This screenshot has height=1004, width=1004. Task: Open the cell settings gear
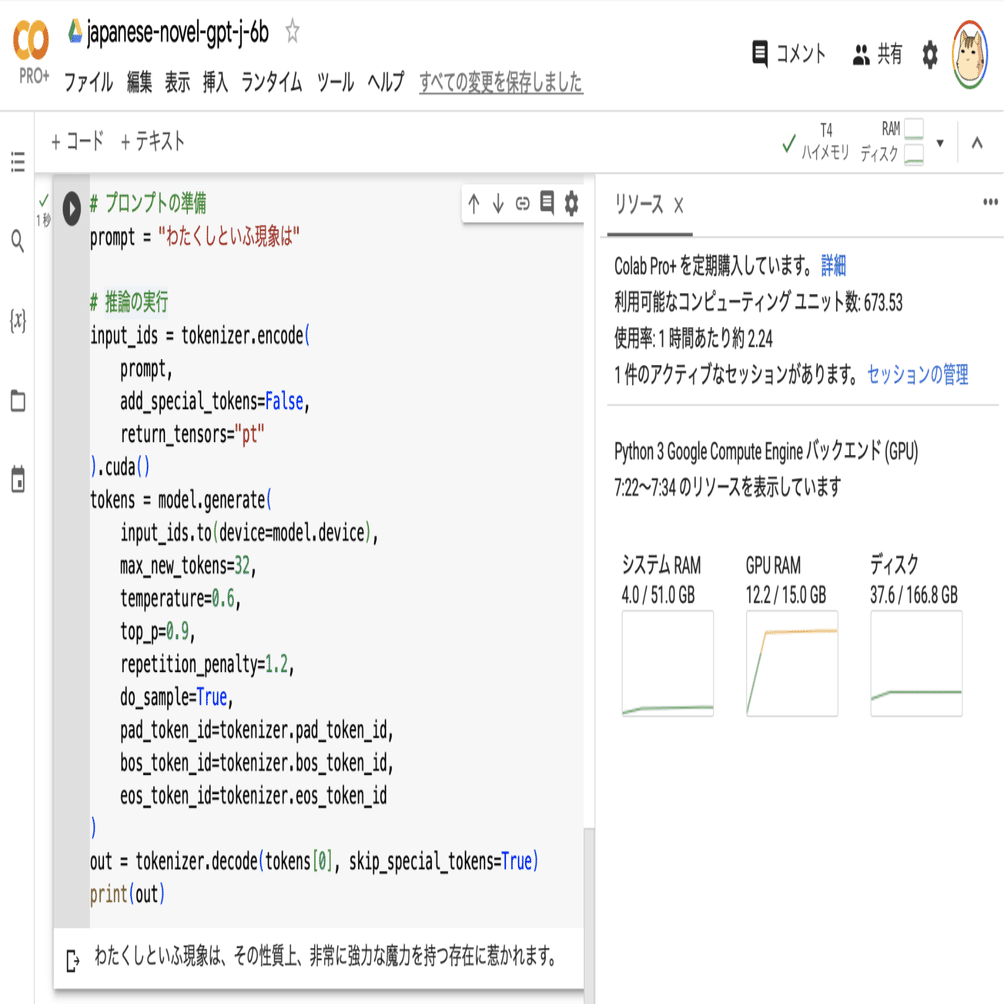point(570,201)
